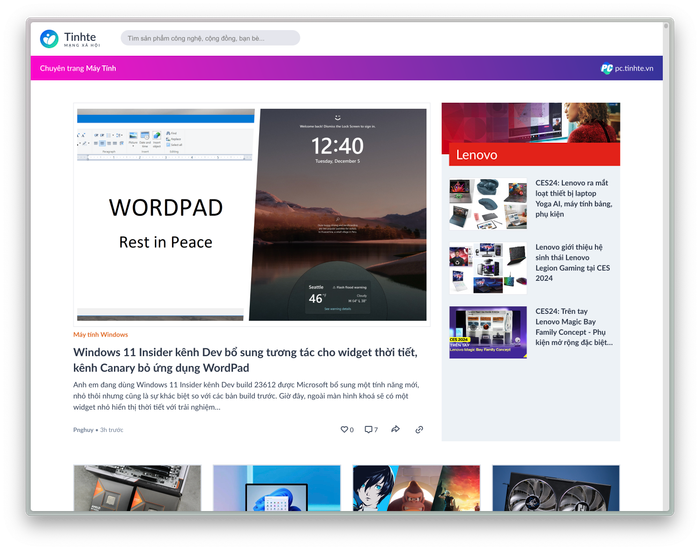Open the WordPad Rest in Peace featured image
Image resolution: width=700 pixels, height=550 pixels.
point(252,215)
